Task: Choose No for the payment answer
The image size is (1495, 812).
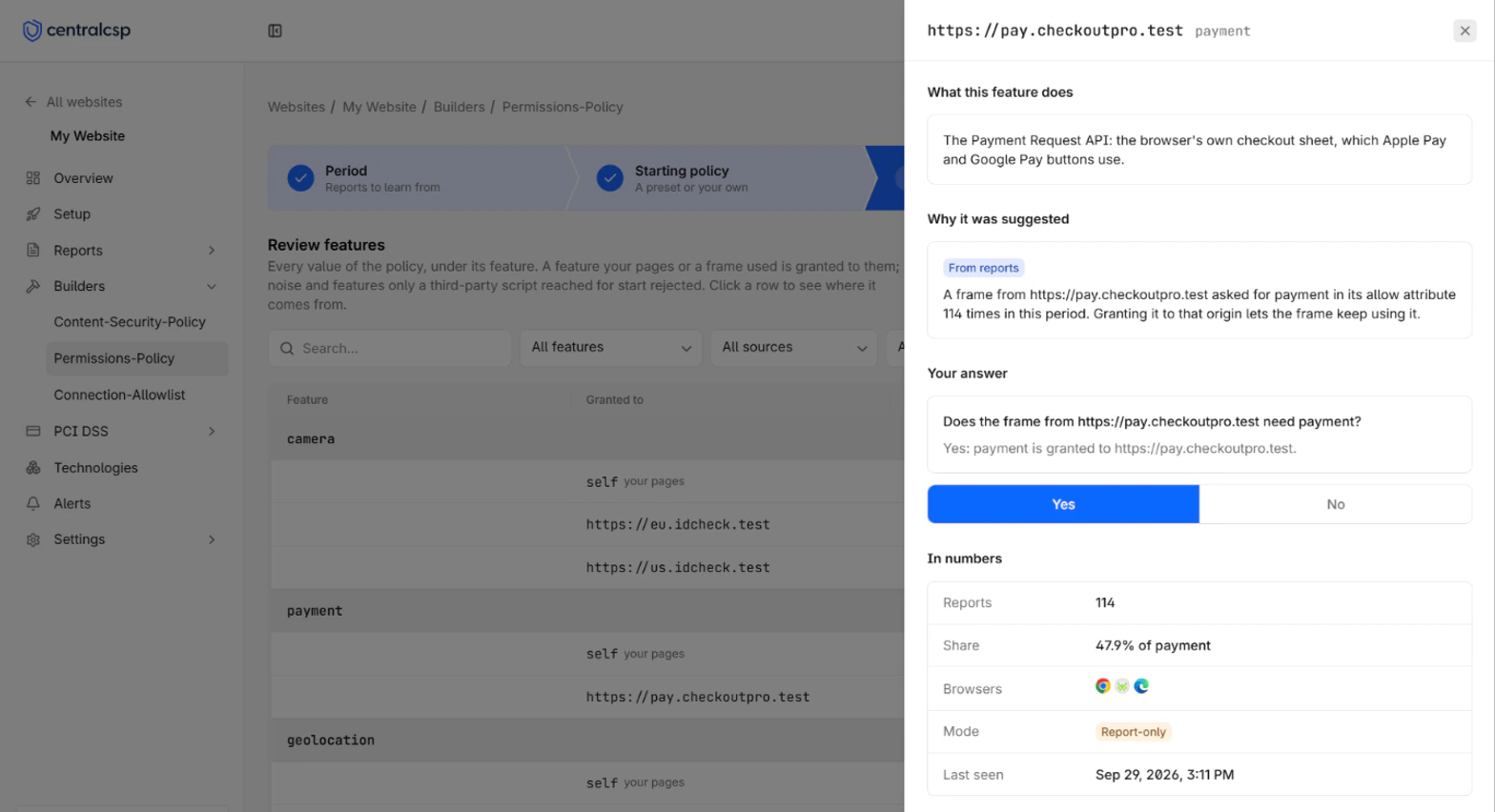Action: pyautogui.click(x=1335, y=504)
